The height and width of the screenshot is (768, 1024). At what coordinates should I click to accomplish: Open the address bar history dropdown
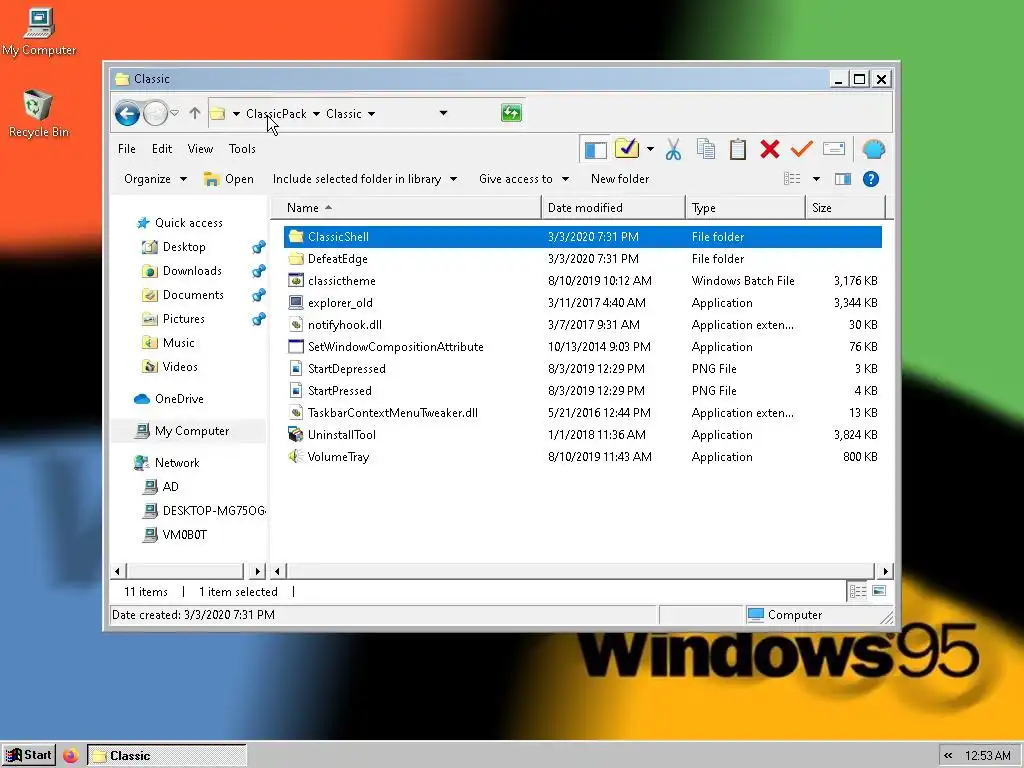(x=443, y=113)
